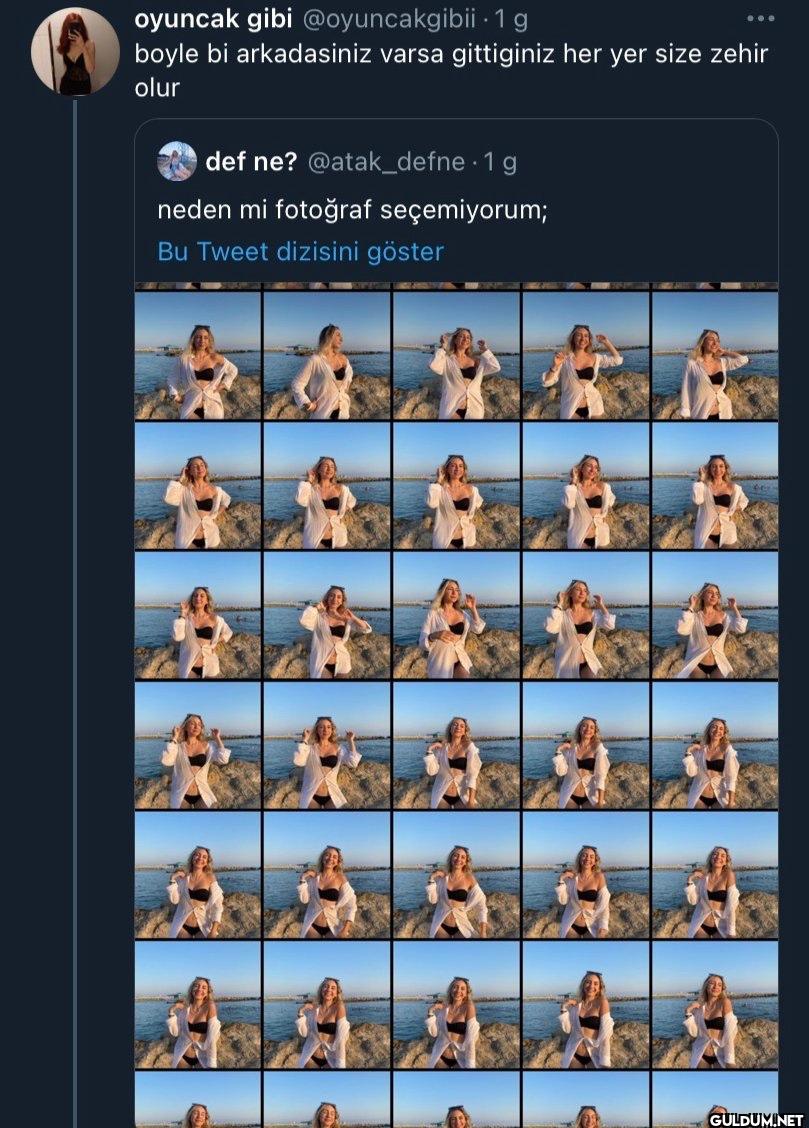Open the "def ne?" display name
The image size is (809, 1128).
click(251, 161)
